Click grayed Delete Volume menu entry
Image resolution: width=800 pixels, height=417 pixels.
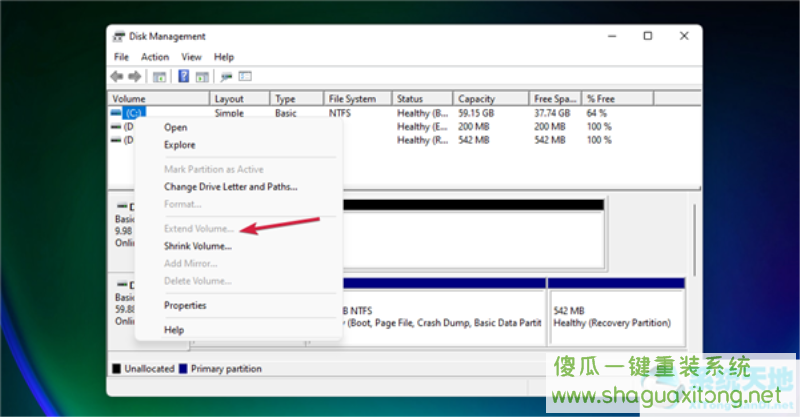point(198,281)
